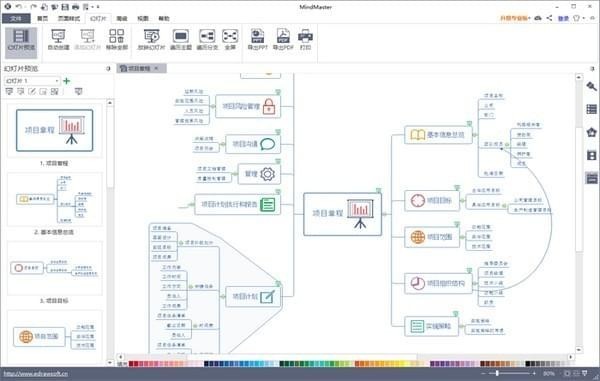Screen dimensions: 600x381
Task: Export using the 导出PDF icon
Action: pyautogui.click(x=283, y=40)
